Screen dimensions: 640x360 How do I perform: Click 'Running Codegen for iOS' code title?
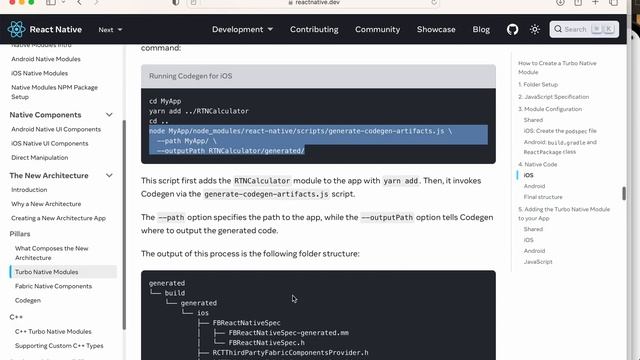[x=191, y=76]
